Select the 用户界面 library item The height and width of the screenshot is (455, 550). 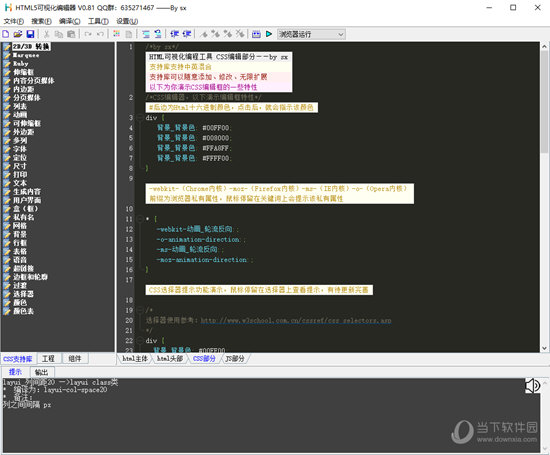tap(27, 200)
